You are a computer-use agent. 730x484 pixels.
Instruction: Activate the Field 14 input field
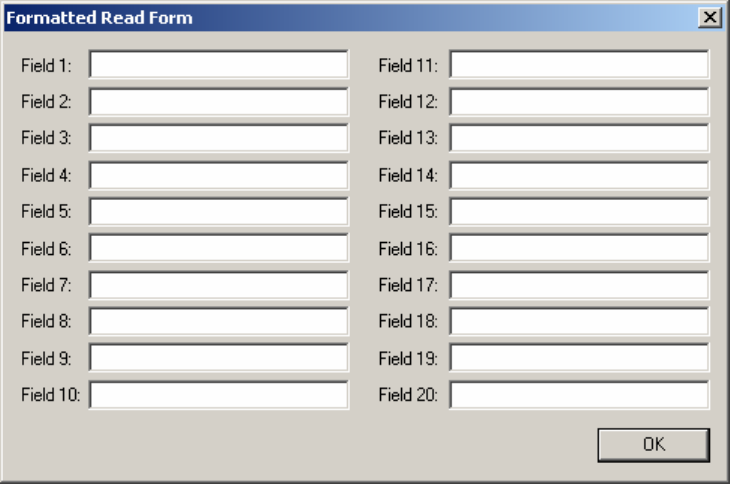click(579, 175)
